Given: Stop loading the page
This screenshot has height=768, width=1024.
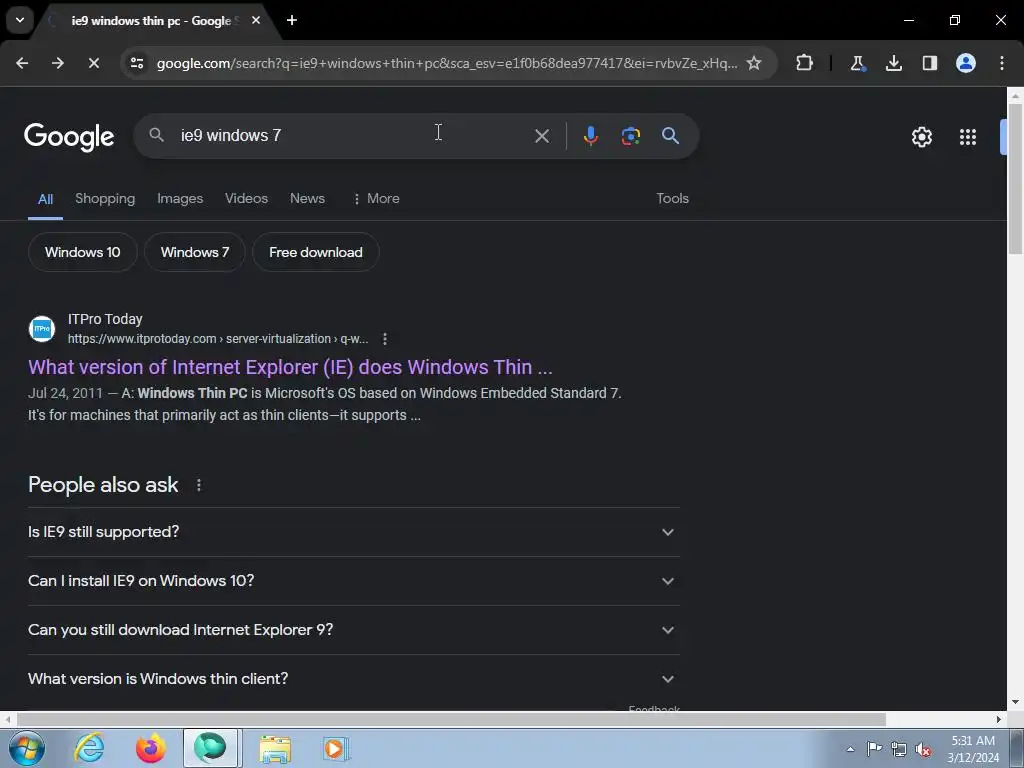Looking at the screenshot, I should click(93, 63).
